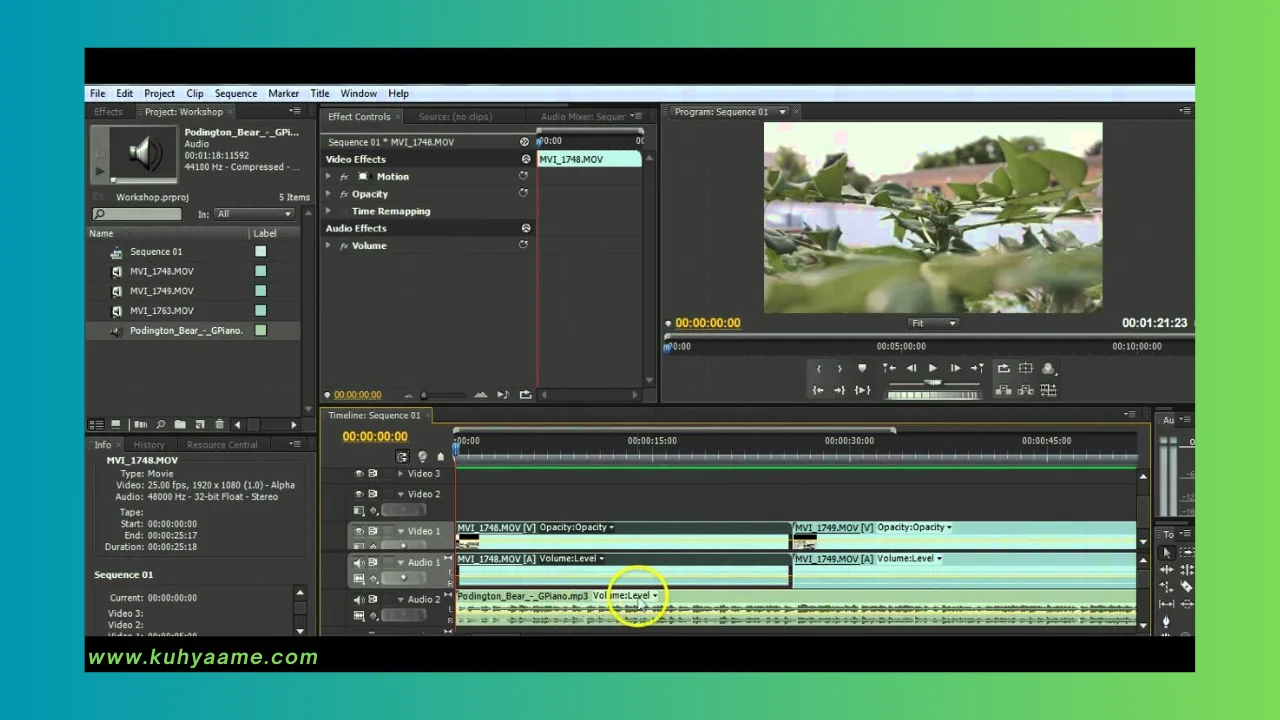The image size is (1280, 720).
Task: Switch Project panel to List View
Action: coord(97,425)
